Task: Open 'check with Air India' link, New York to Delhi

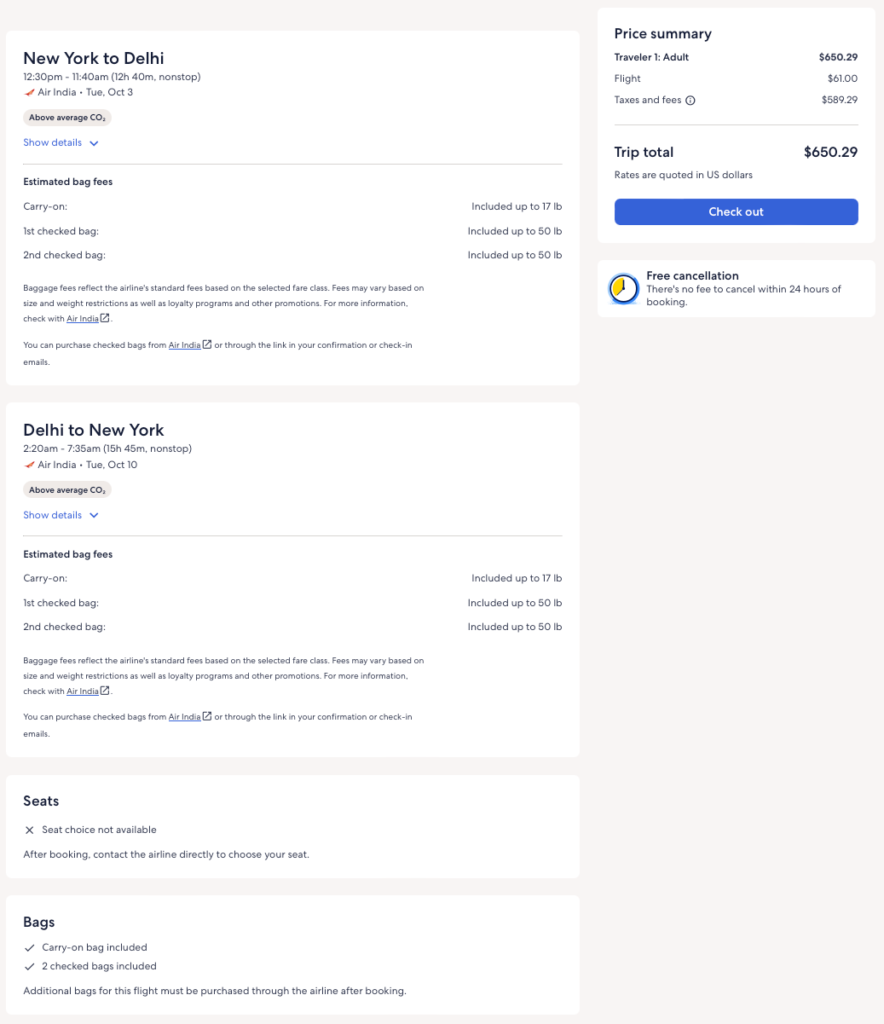Action: pyautogui.click(x=83, y=319)
